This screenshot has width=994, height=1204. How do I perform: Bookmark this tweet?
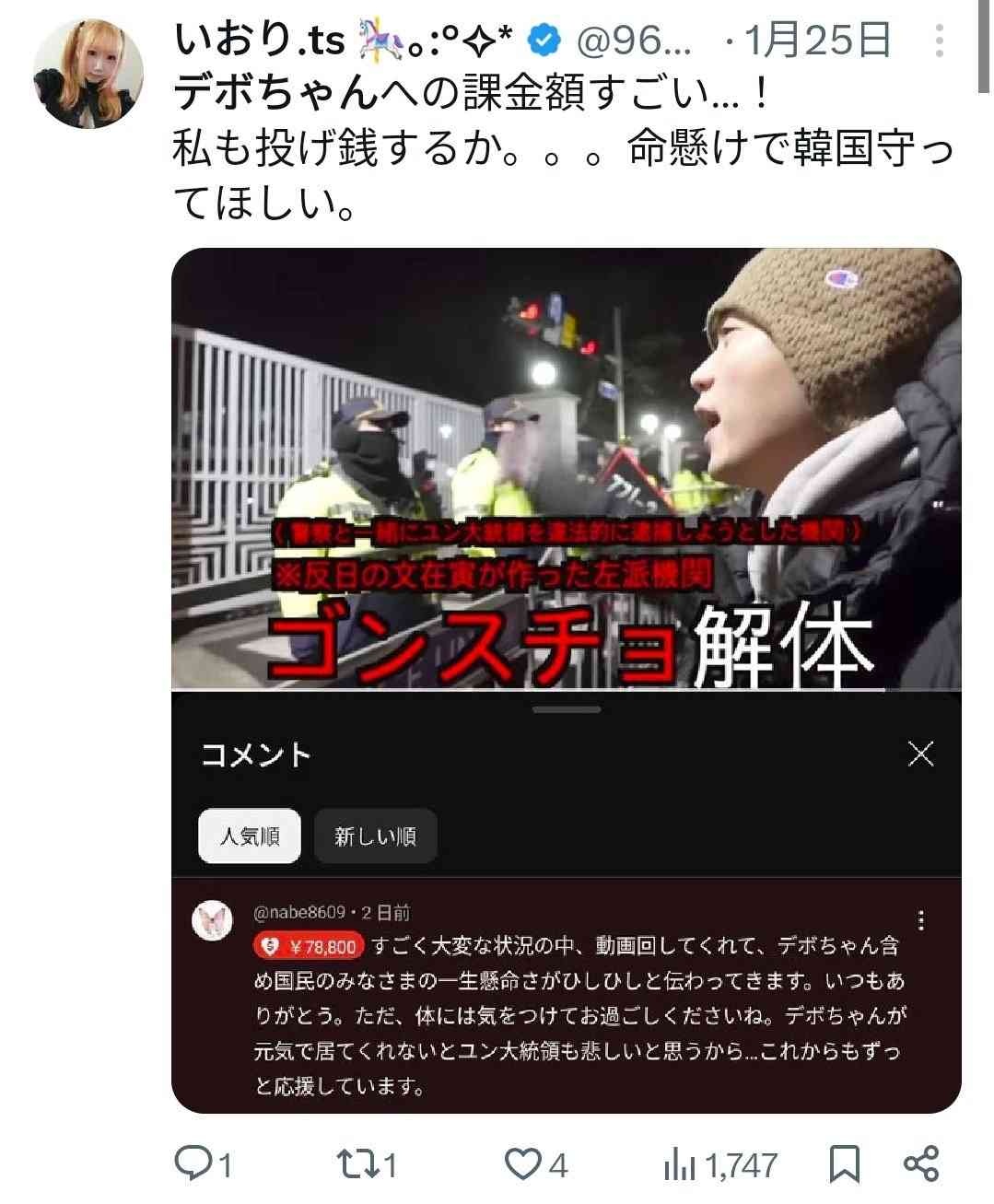pos(844,1164)
